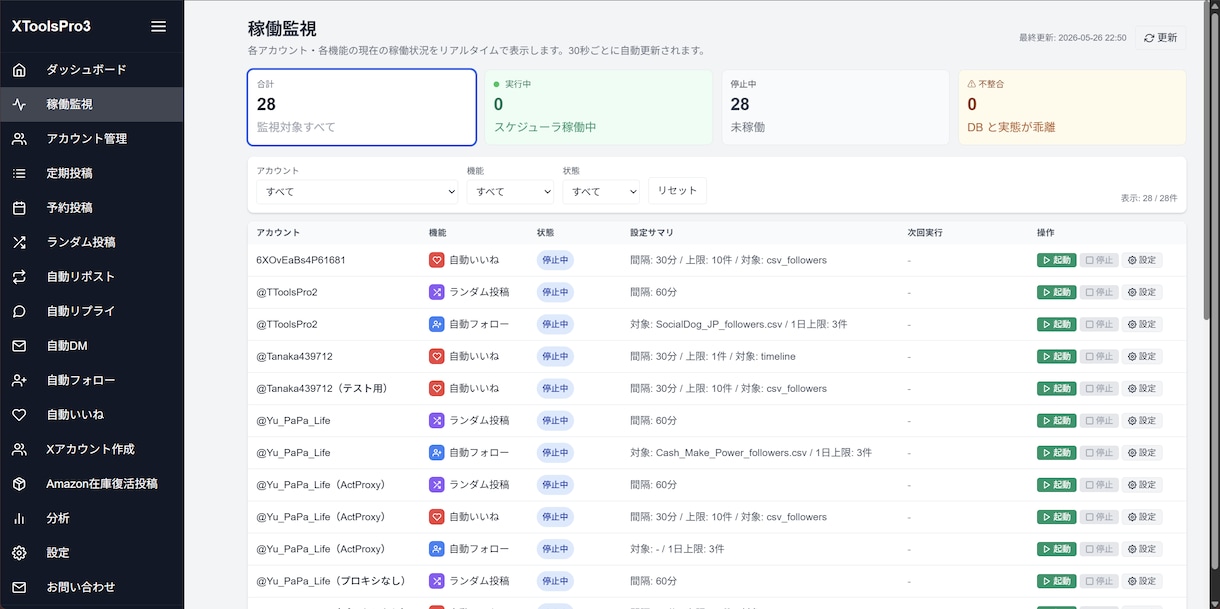
Task: Click the 定期投稿 list icon
Action: 19,173
